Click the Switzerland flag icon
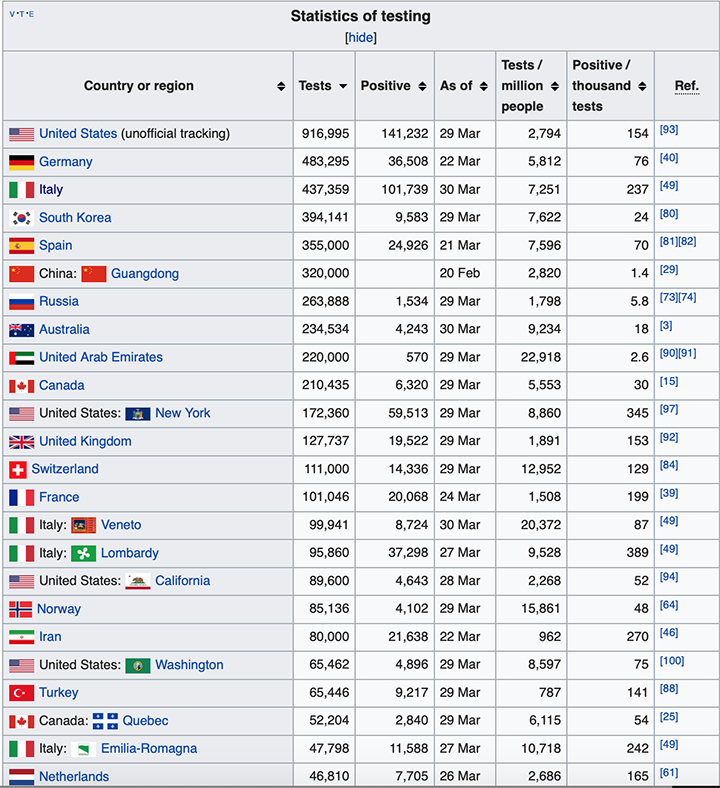Screen dimensions: 720x788 pos(18,470)
